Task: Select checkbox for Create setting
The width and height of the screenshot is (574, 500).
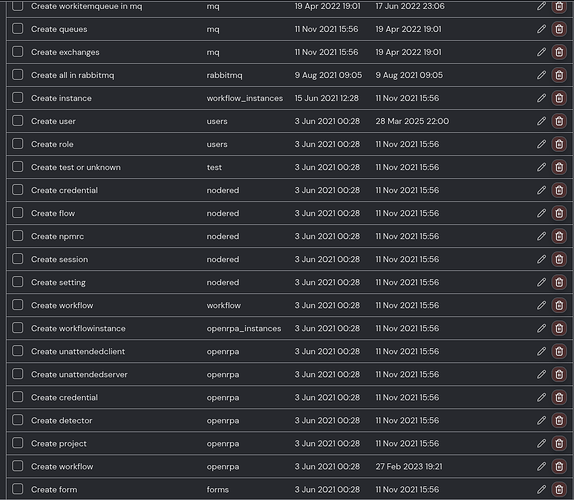Action: point(18,282)
